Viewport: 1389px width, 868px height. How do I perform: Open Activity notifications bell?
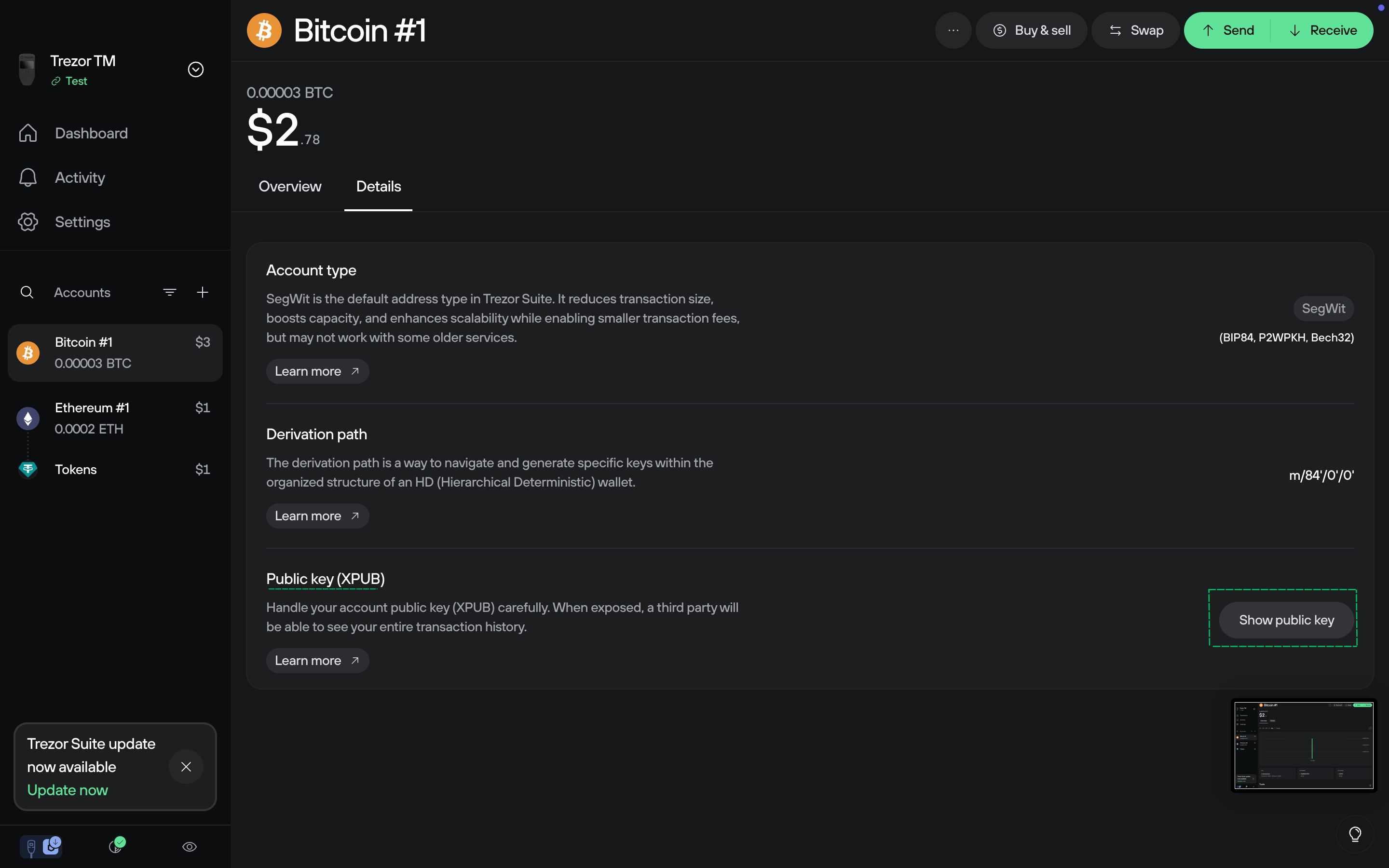(x=27, y=177)
